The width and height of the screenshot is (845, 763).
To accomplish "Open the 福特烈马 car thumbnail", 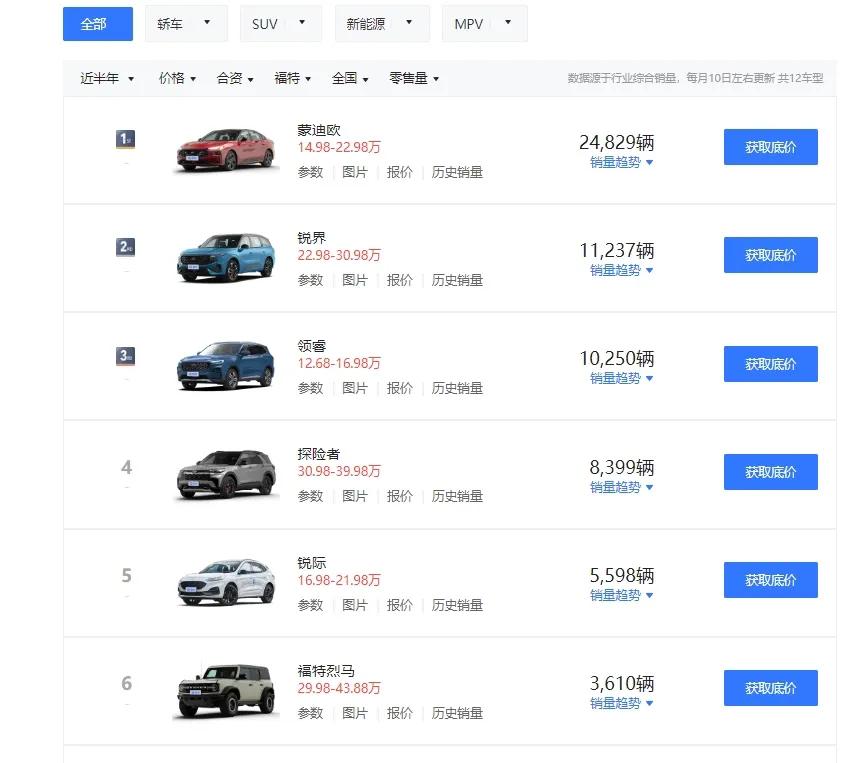I will click(x=226, y=691).
